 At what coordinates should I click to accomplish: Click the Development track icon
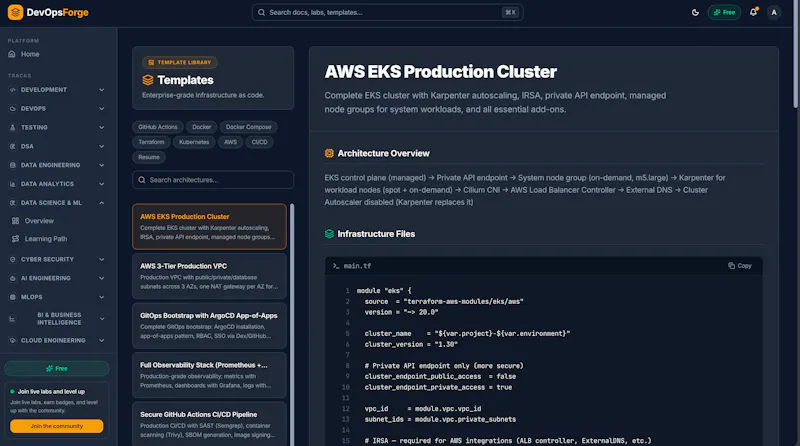pyautogui.click(x=13, y=90)
